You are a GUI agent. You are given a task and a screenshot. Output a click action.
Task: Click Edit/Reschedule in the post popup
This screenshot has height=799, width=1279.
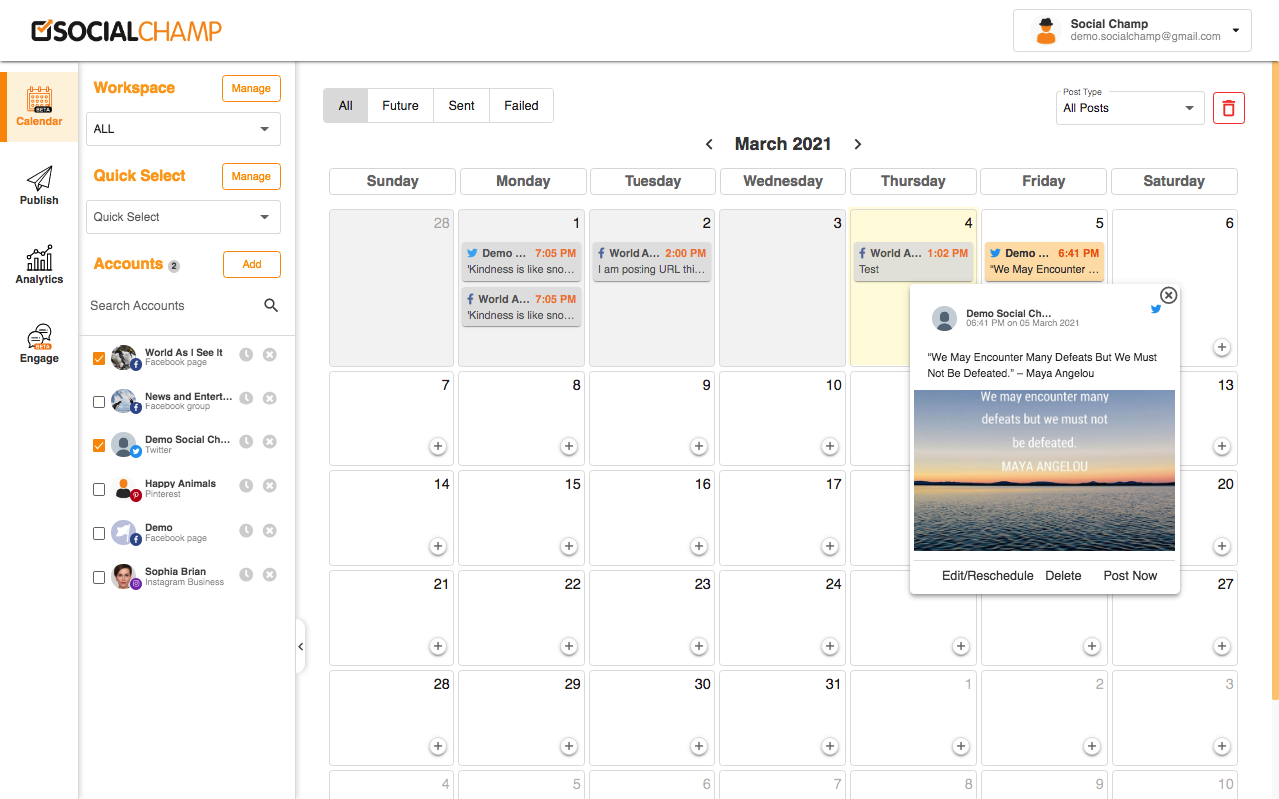(x=987, y=576)
